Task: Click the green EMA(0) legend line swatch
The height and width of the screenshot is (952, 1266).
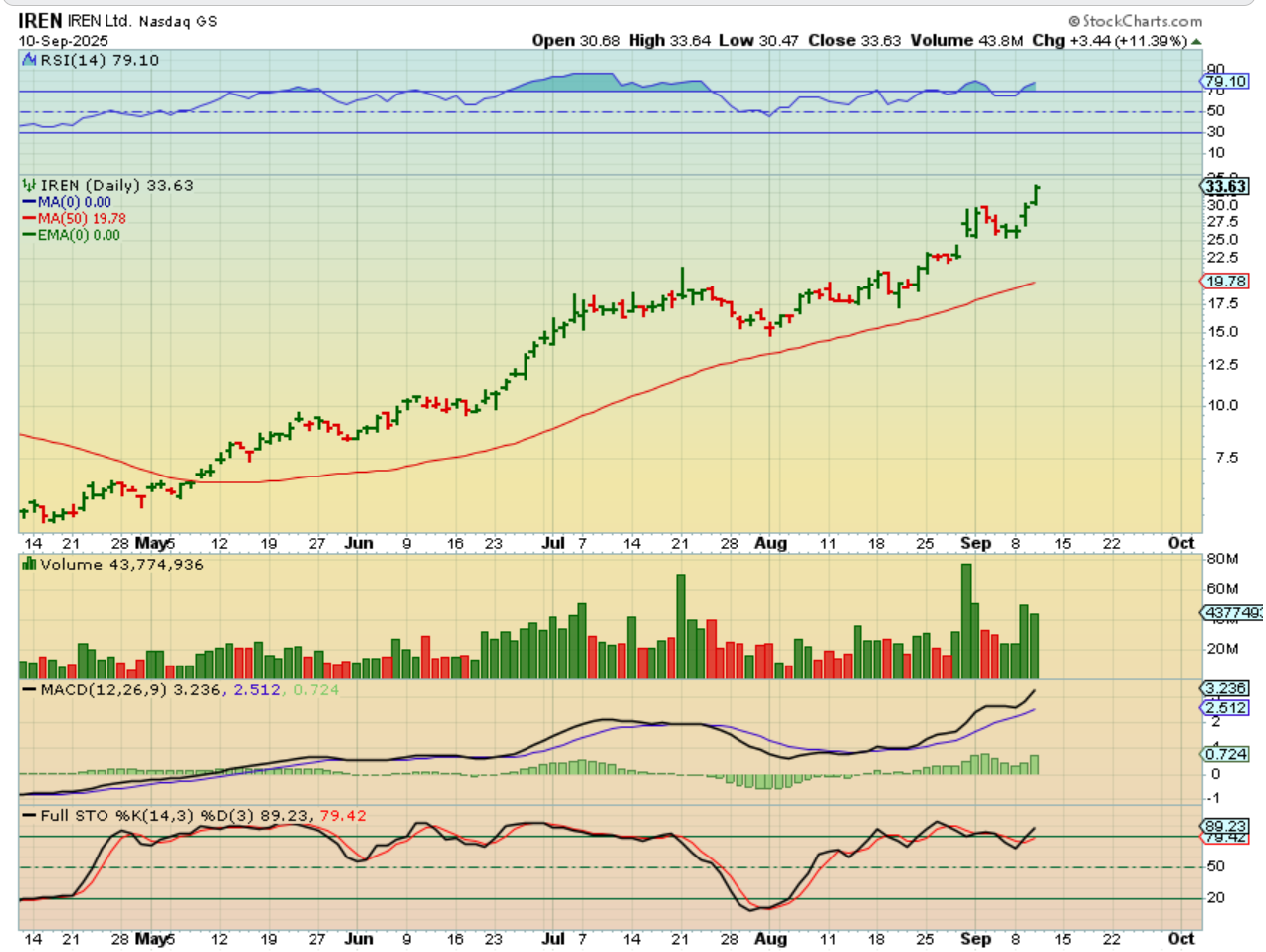Action: point(30,236)
